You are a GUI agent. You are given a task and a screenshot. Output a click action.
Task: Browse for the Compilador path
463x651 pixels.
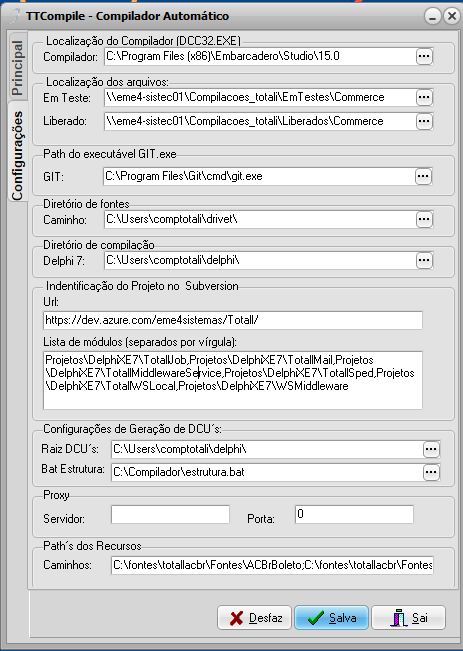pos(424,56)
